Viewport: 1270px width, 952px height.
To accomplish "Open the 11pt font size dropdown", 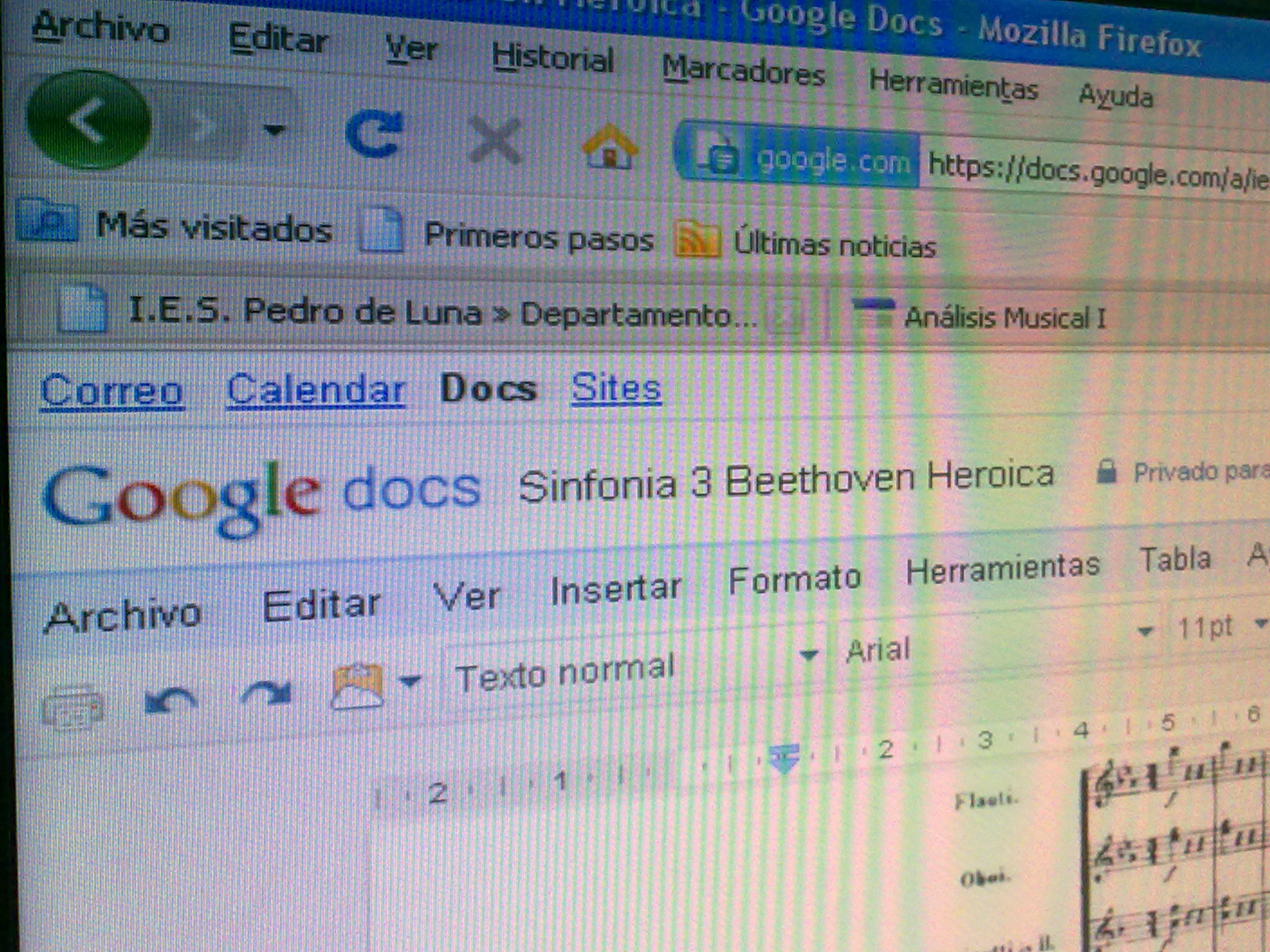I will 1259,623.
